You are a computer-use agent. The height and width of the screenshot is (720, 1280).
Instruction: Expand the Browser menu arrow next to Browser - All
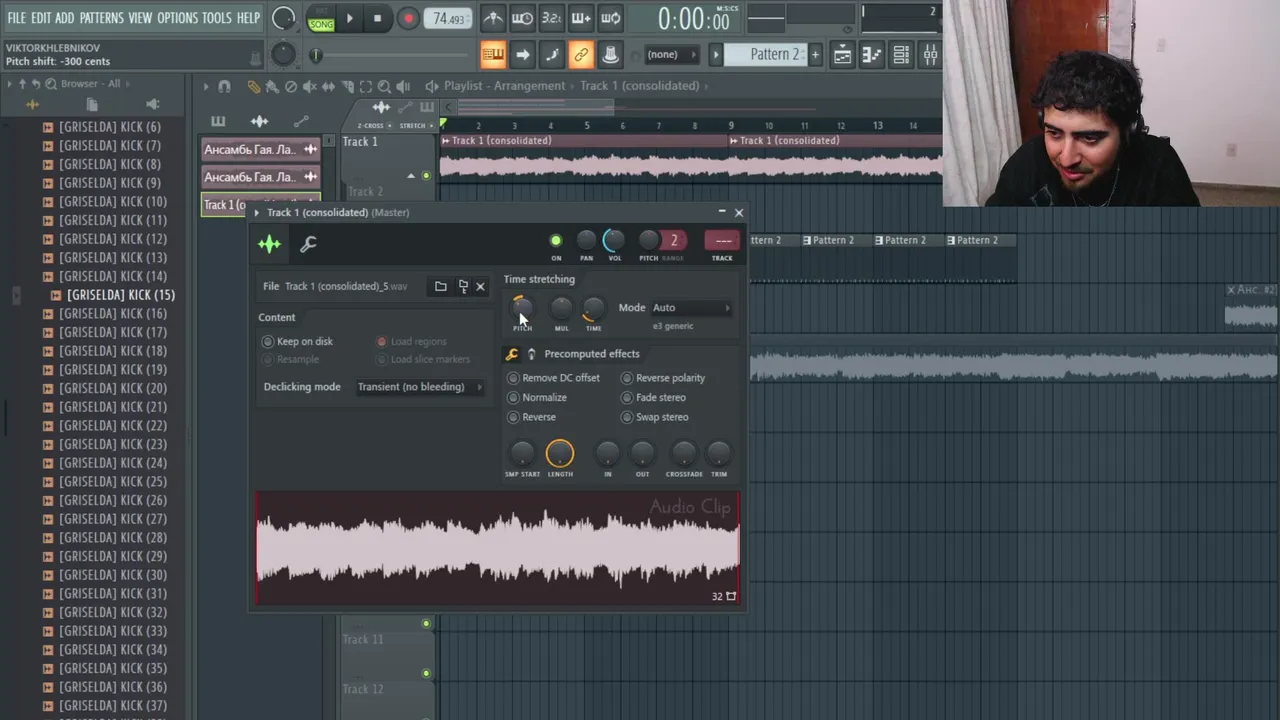10,84
